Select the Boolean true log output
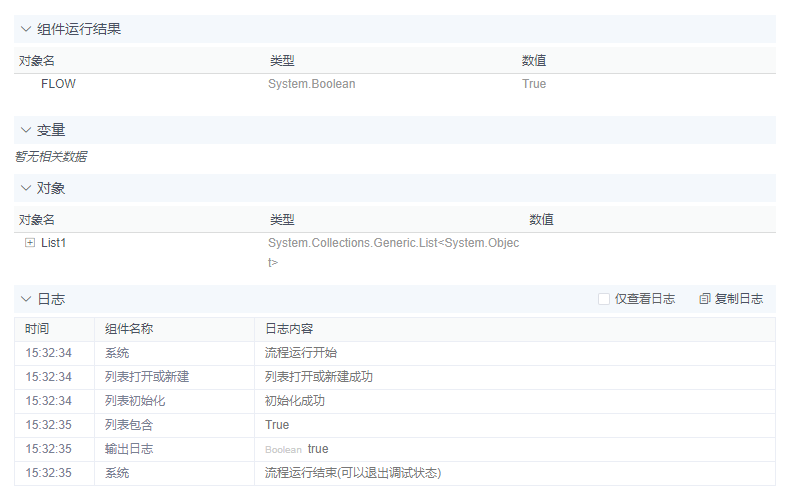 coord(297,449)
